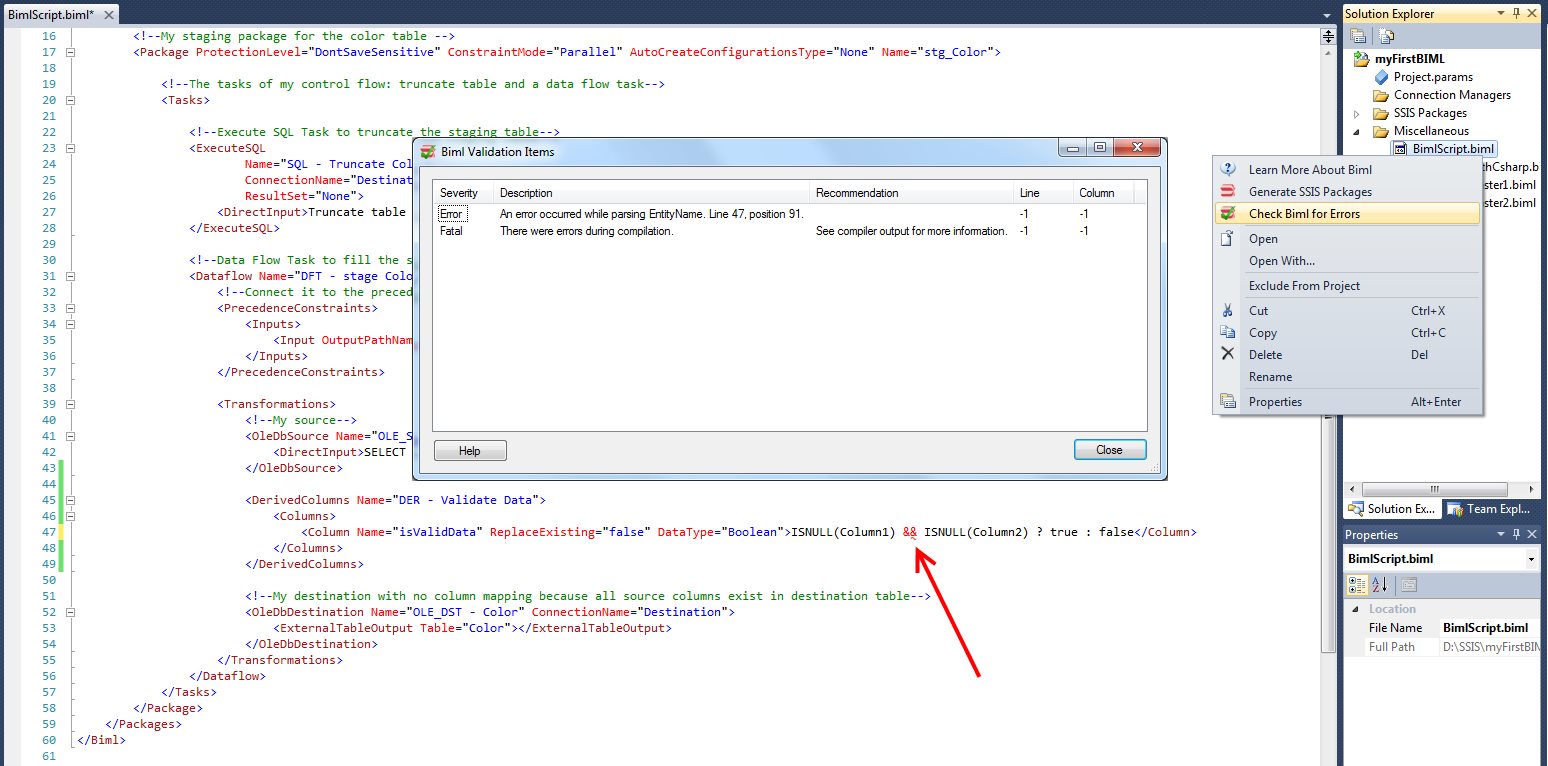Click the Check Biml for Errors icon
Screen dimensions: 1548x766
(x=1227, y=213)
